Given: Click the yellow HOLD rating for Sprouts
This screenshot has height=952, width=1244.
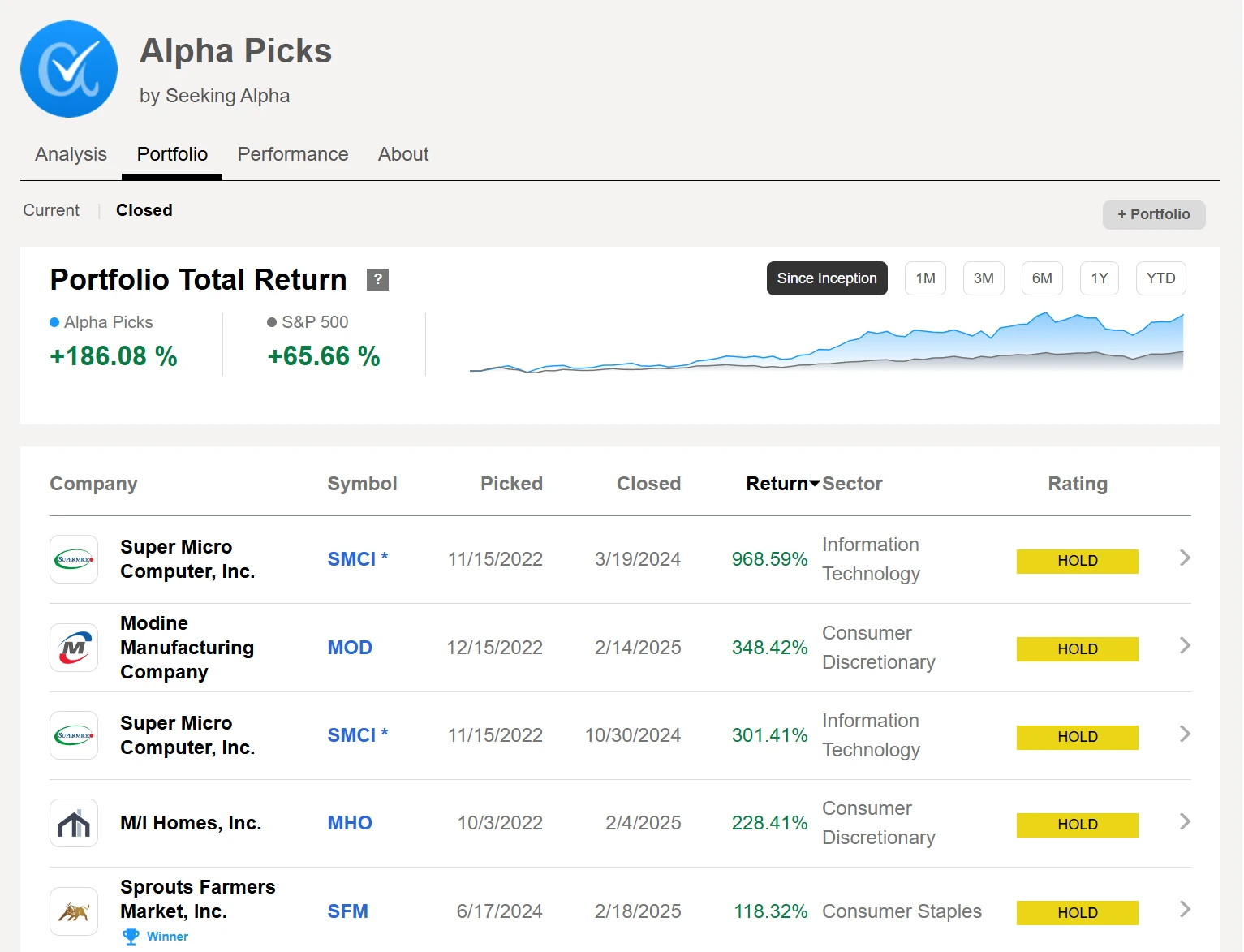Looking at the screenshot, I should (1077, 913).
